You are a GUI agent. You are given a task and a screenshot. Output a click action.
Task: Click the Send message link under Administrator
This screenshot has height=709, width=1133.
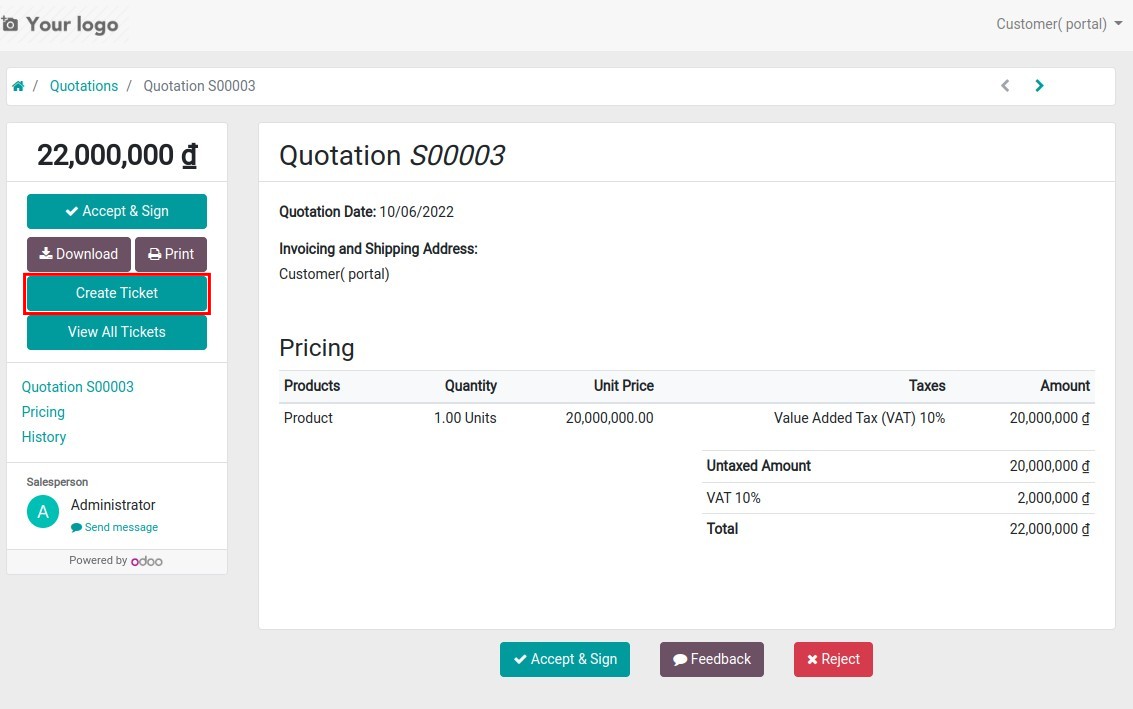(x=121, y=527)
